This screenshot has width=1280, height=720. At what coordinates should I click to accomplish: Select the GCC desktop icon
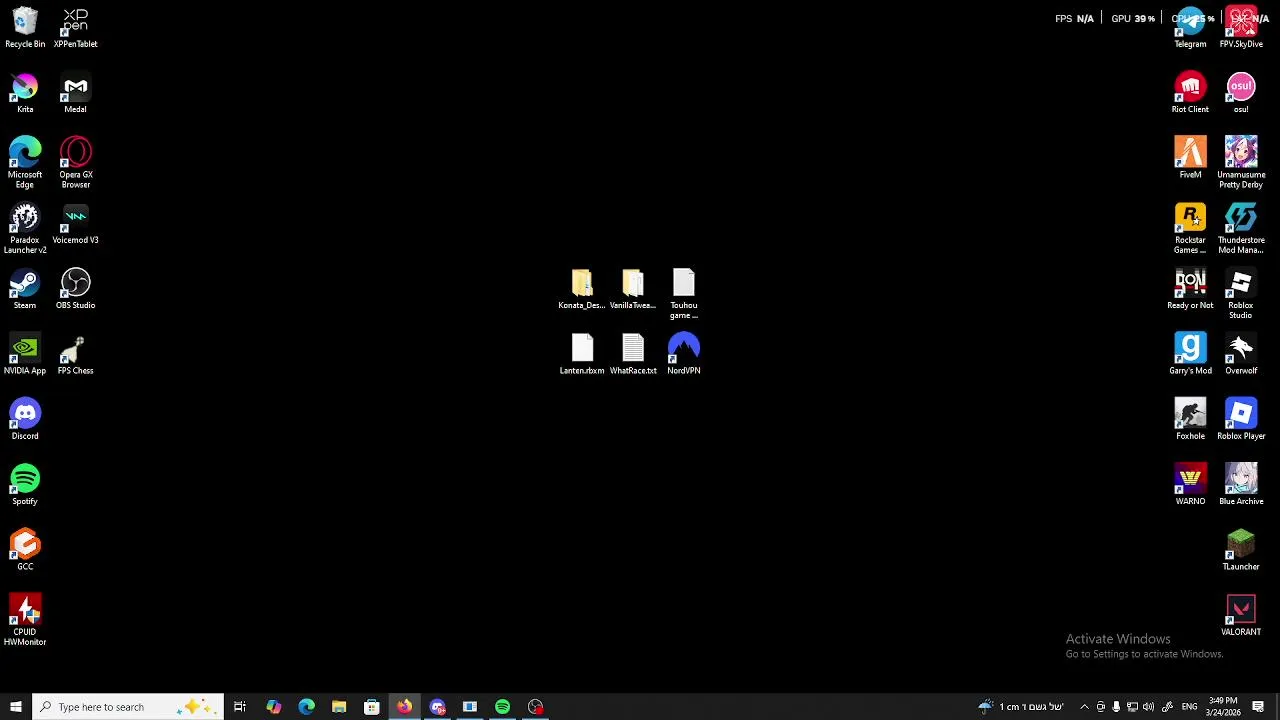[25, 550]
